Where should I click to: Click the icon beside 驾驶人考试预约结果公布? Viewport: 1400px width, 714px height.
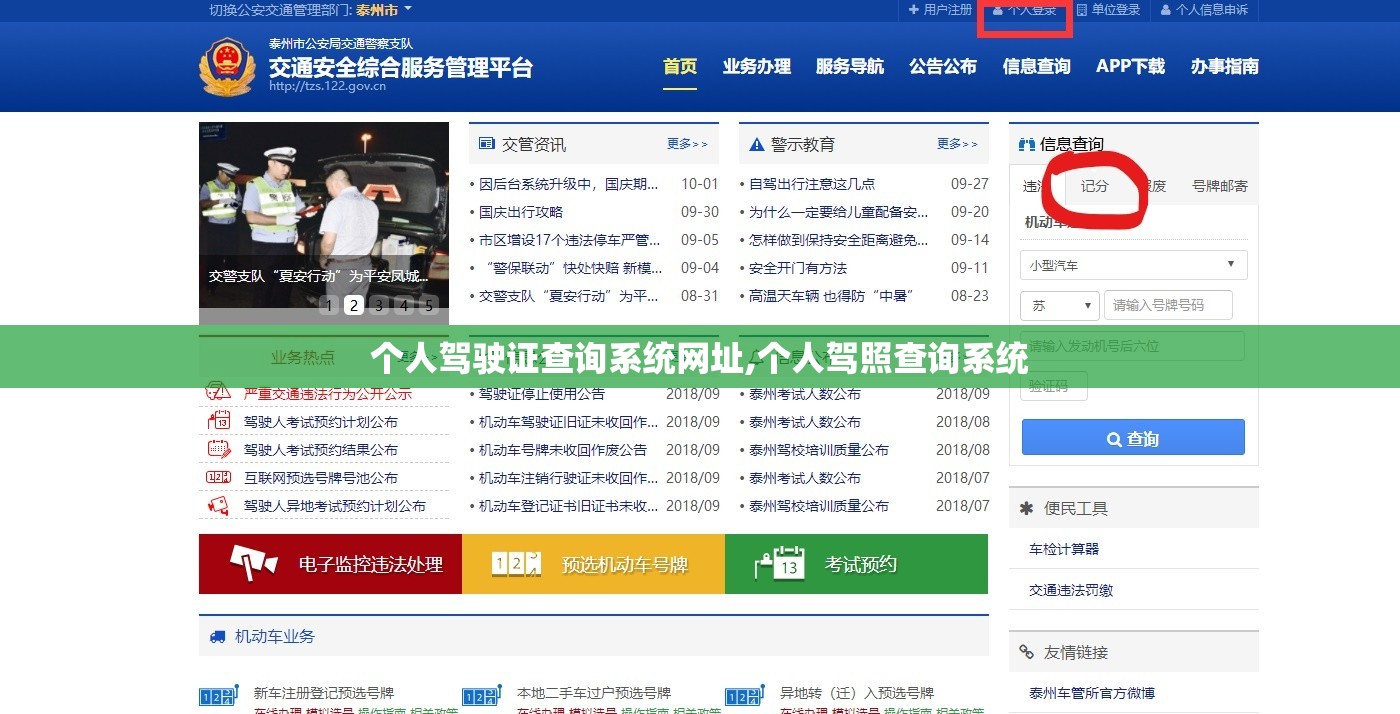pos(218,449)
